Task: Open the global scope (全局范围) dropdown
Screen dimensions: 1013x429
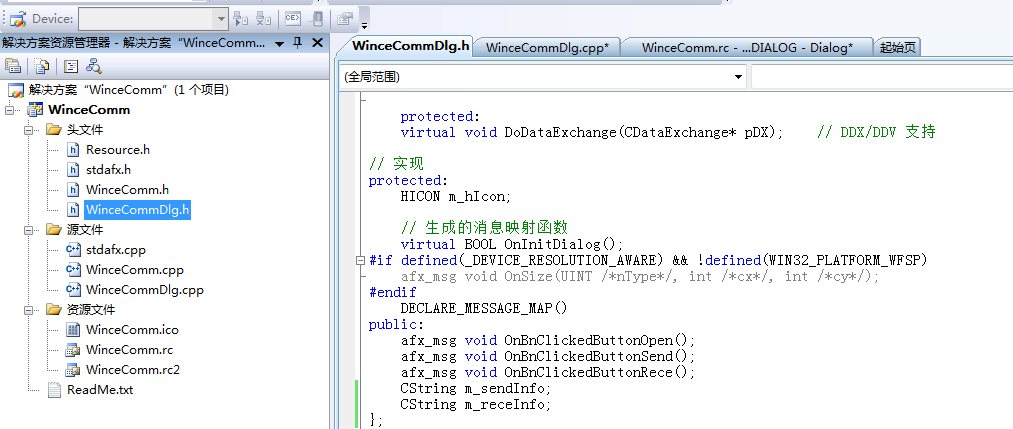Action: [x=738, y=76]
